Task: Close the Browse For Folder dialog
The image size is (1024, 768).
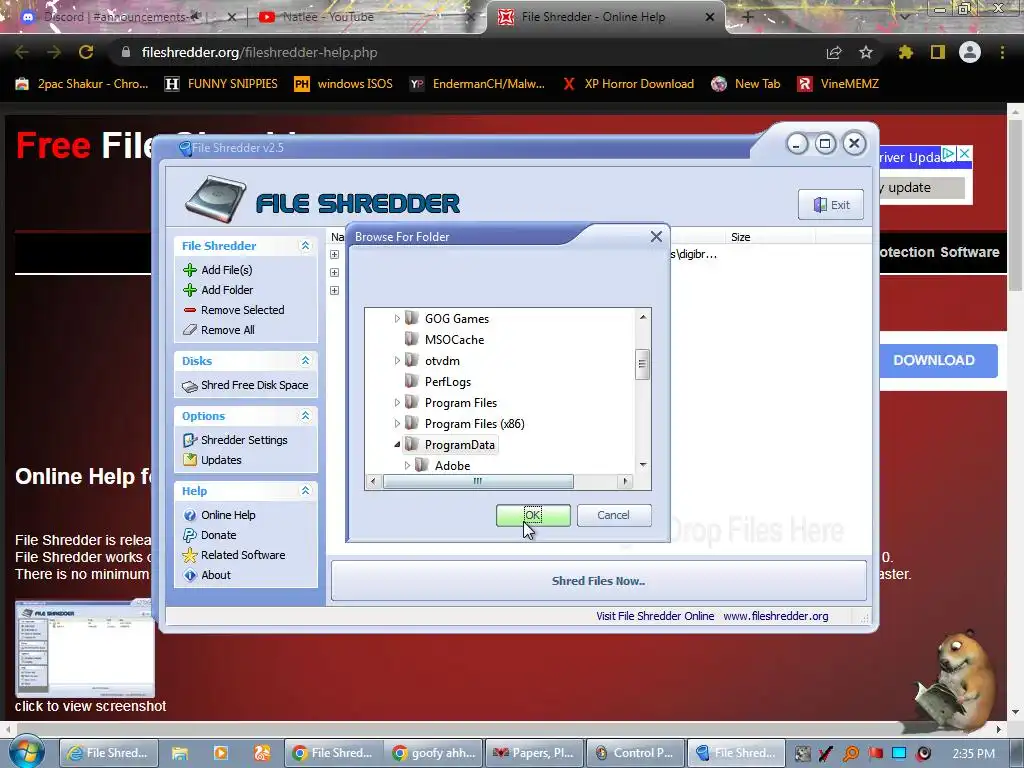Action: [x=656, y=236]
